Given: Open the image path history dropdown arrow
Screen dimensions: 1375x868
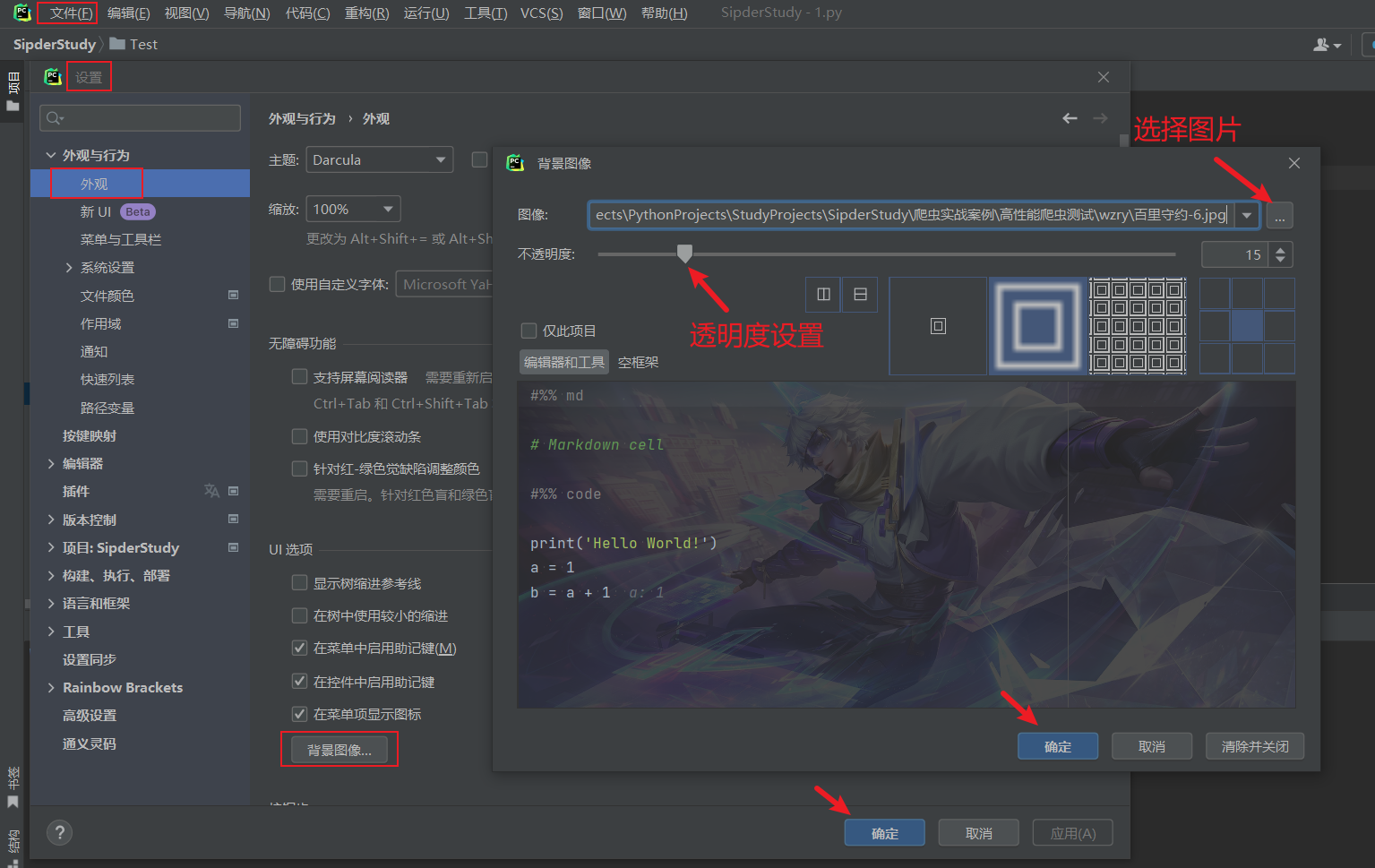Looking at the screenshot, I should (1247, 216).
